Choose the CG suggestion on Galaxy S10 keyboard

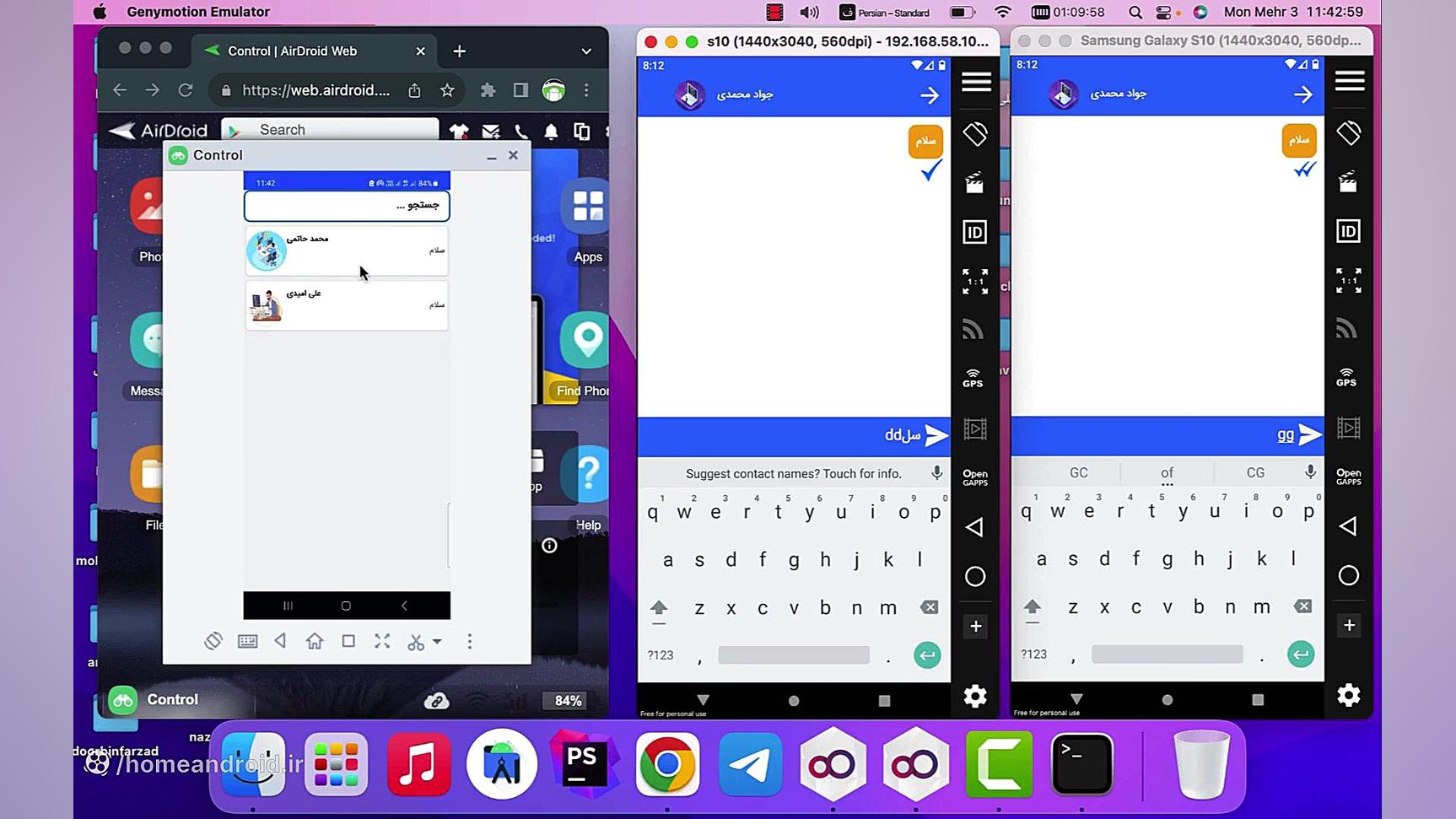1256,473
